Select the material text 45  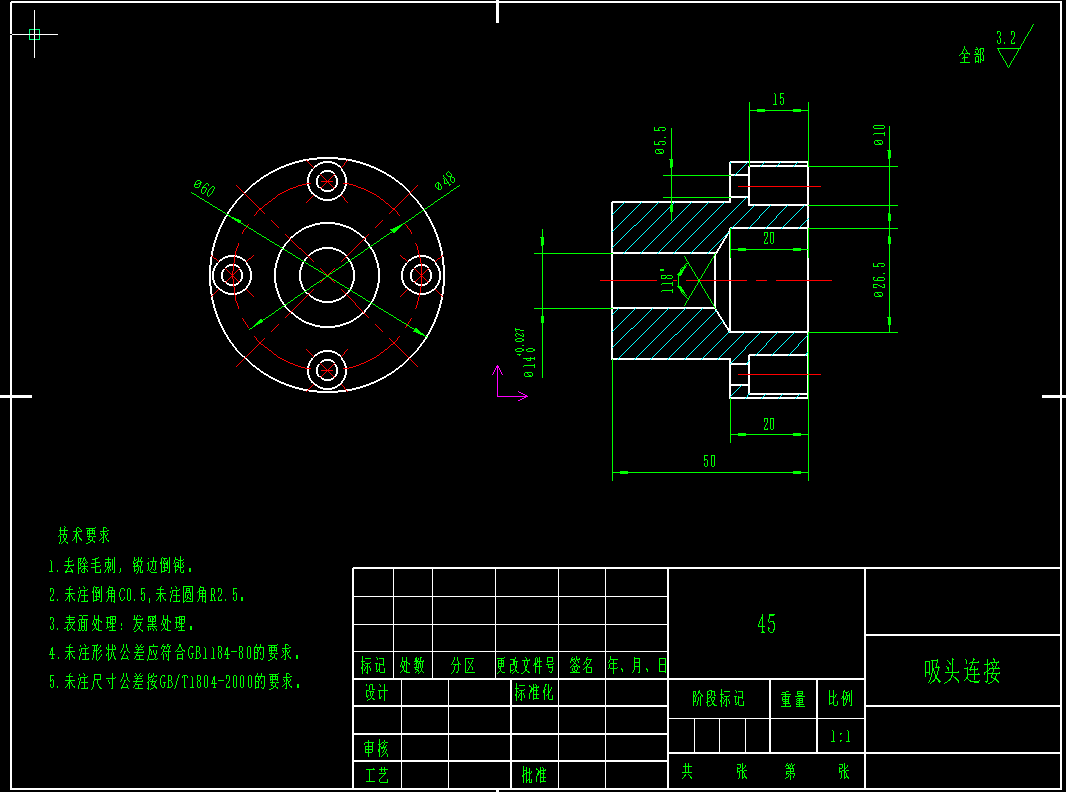coord(766,624)
